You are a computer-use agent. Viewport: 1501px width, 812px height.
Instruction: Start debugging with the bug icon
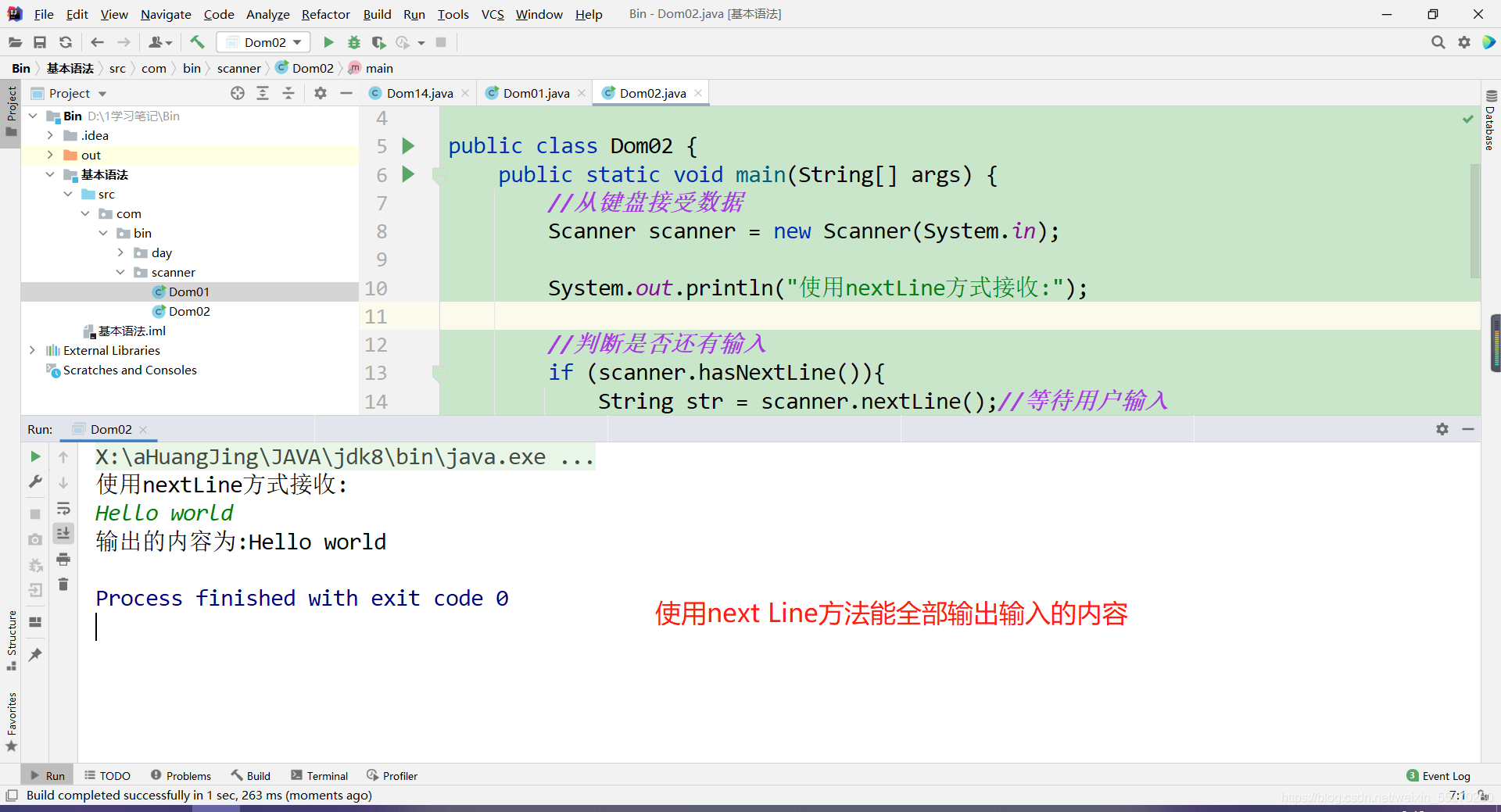coord(354,42)
